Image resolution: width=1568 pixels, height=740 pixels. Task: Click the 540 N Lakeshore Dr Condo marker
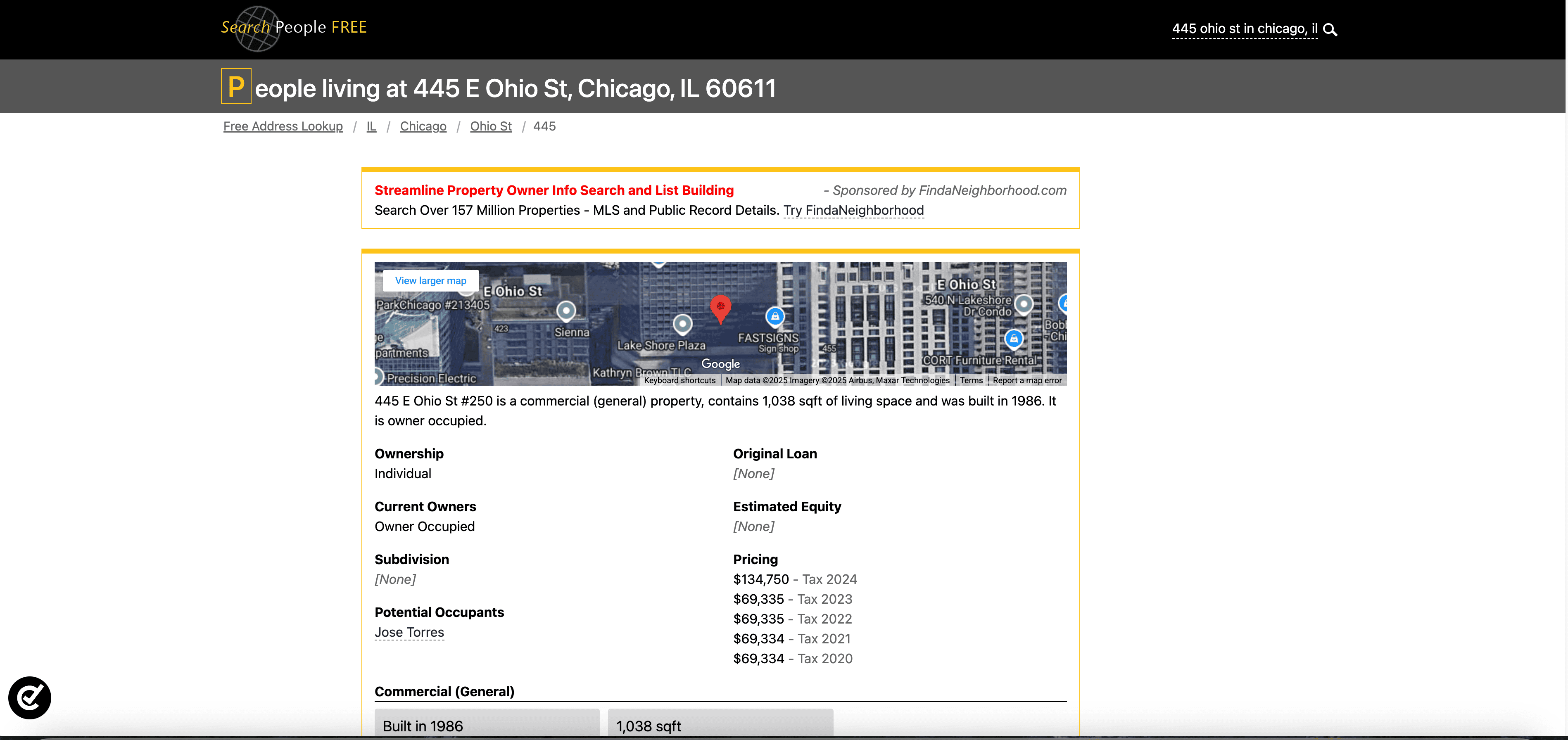pos(1024,304)
